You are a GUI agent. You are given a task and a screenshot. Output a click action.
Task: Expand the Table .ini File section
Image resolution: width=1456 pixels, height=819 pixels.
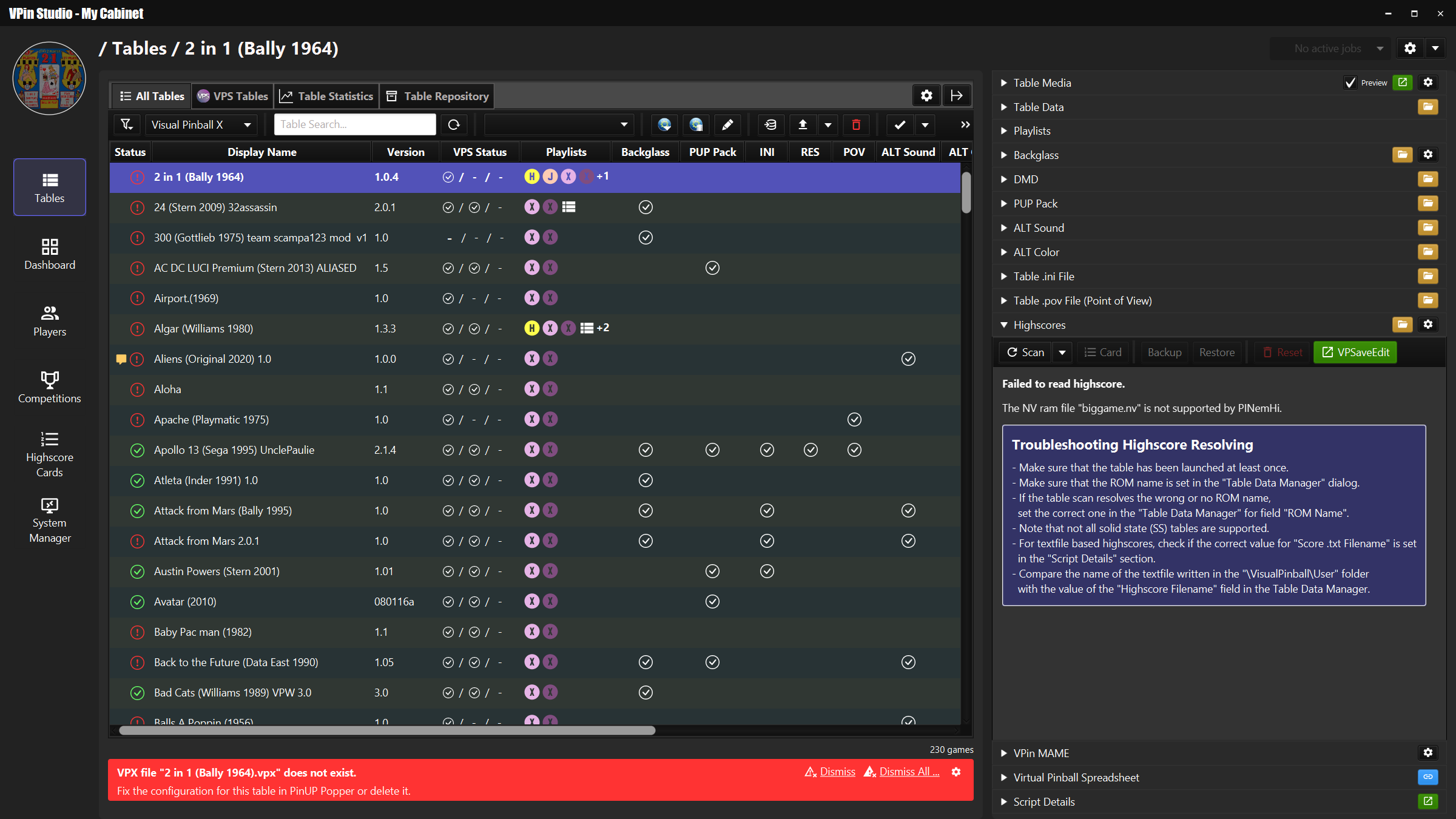click(x=1004, y=276)
